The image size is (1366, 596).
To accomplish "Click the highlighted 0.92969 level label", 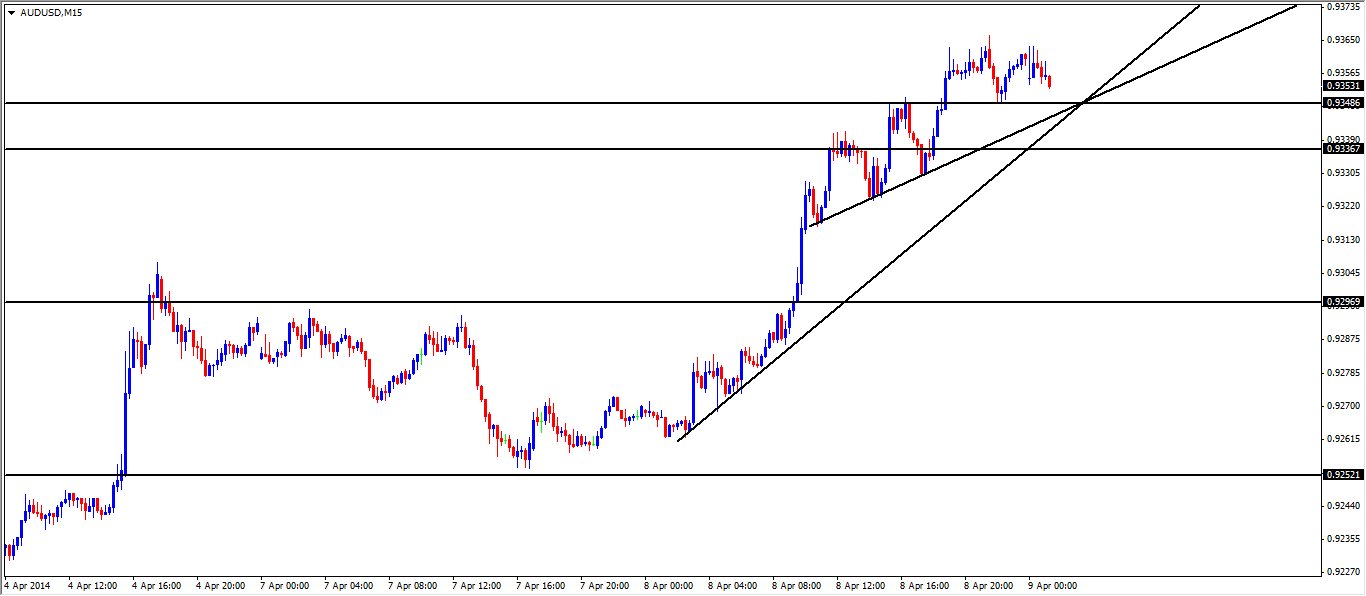I will [x=1342, y=302].
